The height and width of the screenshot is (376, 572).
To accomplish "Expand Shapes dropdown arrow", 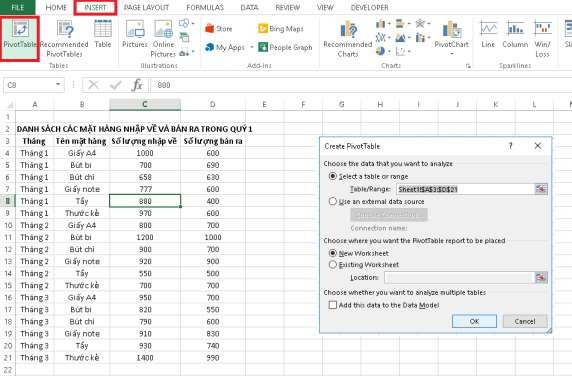I will coord(193,23).
